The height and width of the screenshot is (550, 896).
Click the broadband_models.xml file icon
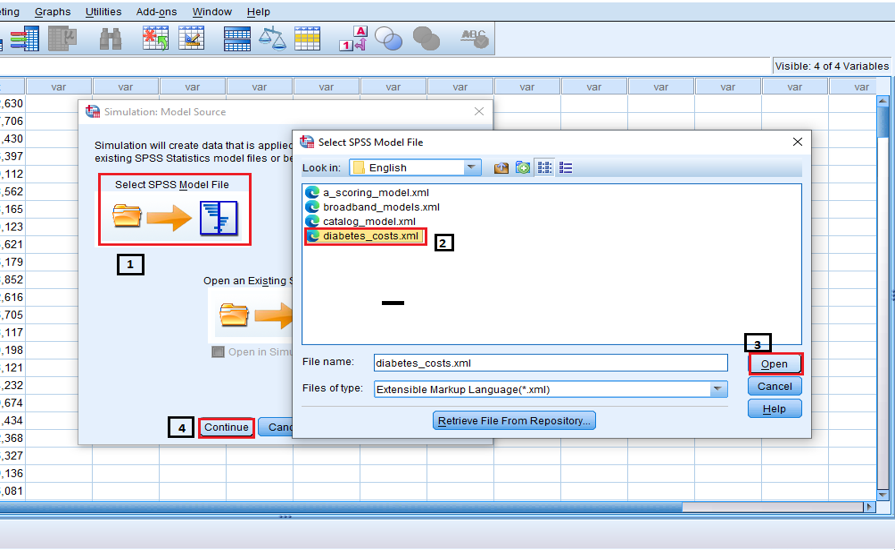click(312, 206)
